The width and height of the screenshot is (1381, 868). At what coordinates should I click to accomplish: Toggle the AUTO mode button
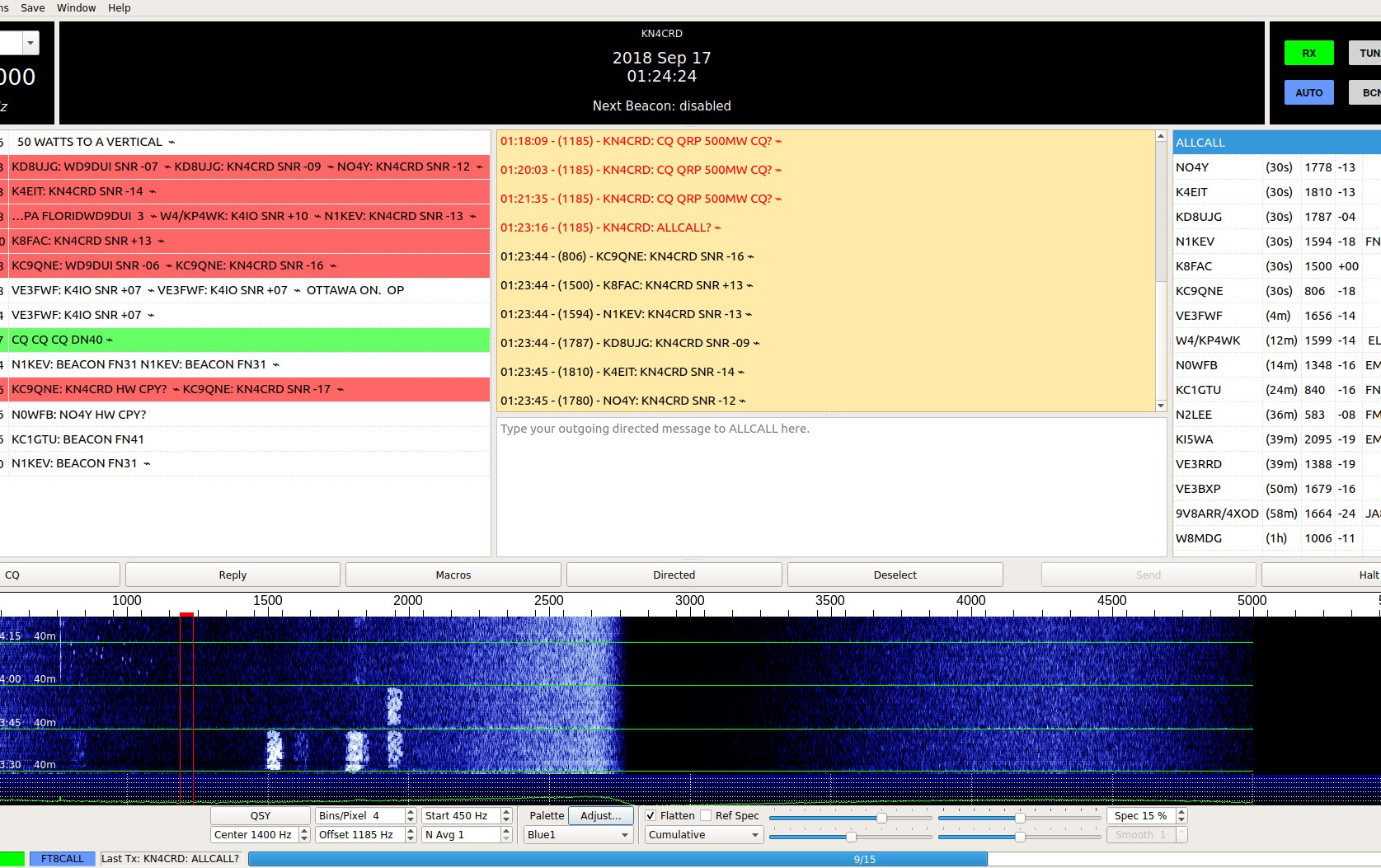pyautogui.click(x=1308, y=92)
